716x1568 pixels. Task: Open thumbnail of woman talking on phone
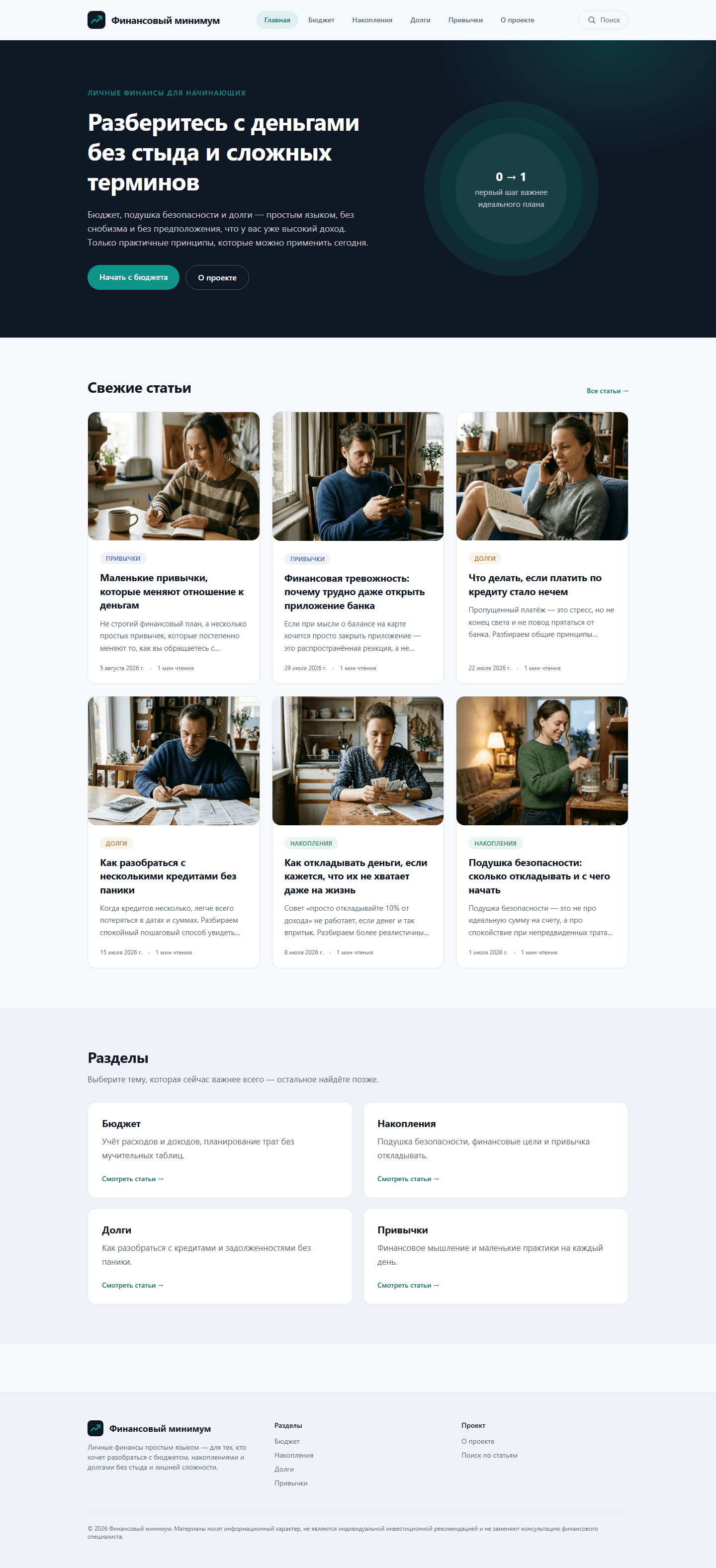click(542, 476)
